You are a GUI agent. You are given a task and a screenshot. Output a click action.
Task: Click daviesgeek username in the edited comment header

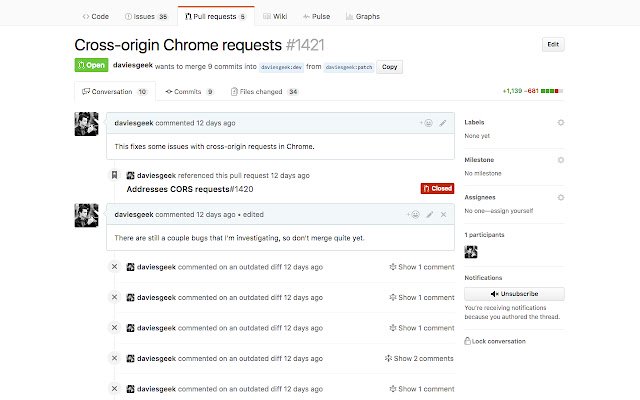(x=134, y=214)
